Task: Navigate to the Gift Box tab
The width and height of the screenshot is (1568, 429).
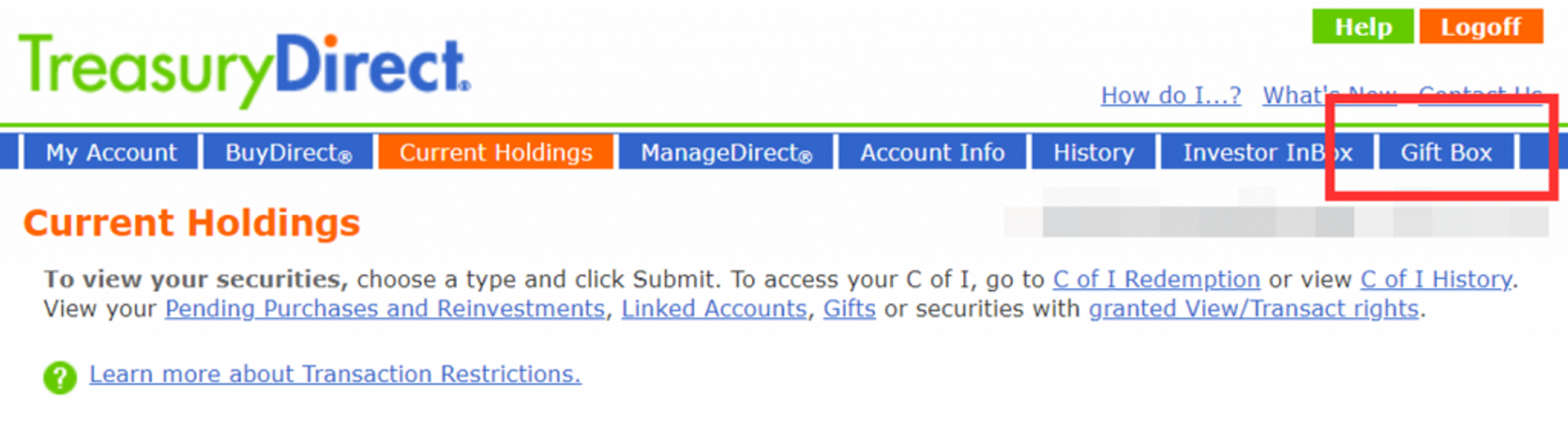Action: 1446,152
